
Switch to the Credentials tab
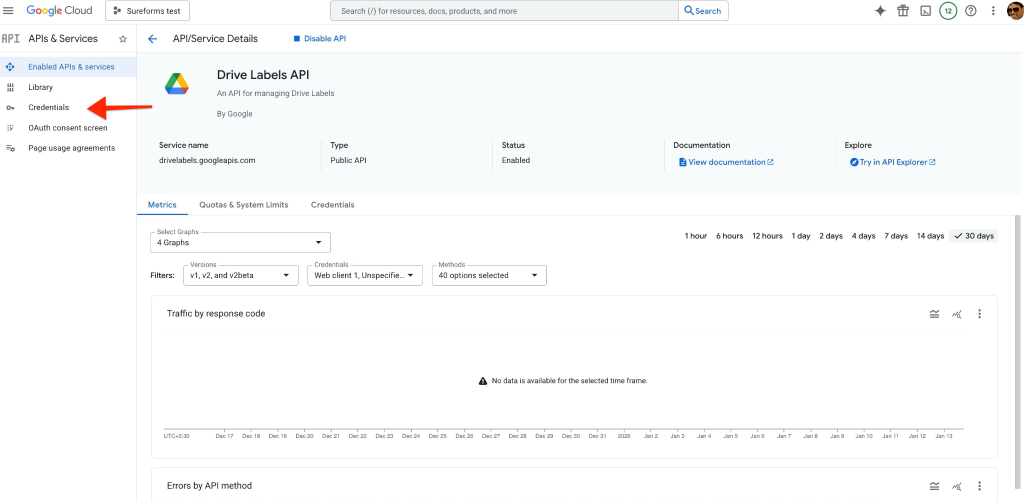click(x=332, y=205)
